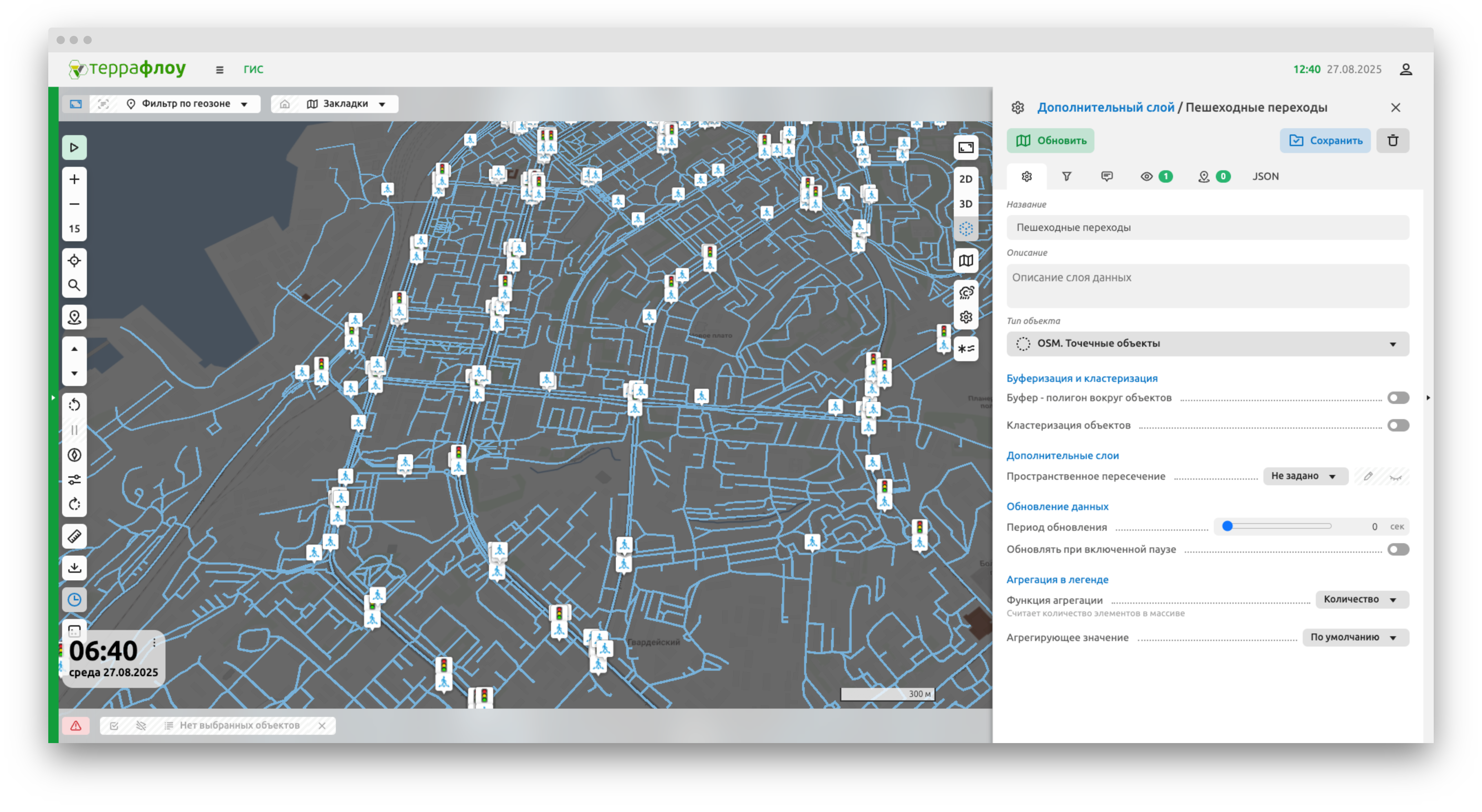This screenshot has width=1482, height=812.
Task: Collapse the right panel with the edge arrow
Action: coord(1428,398)
